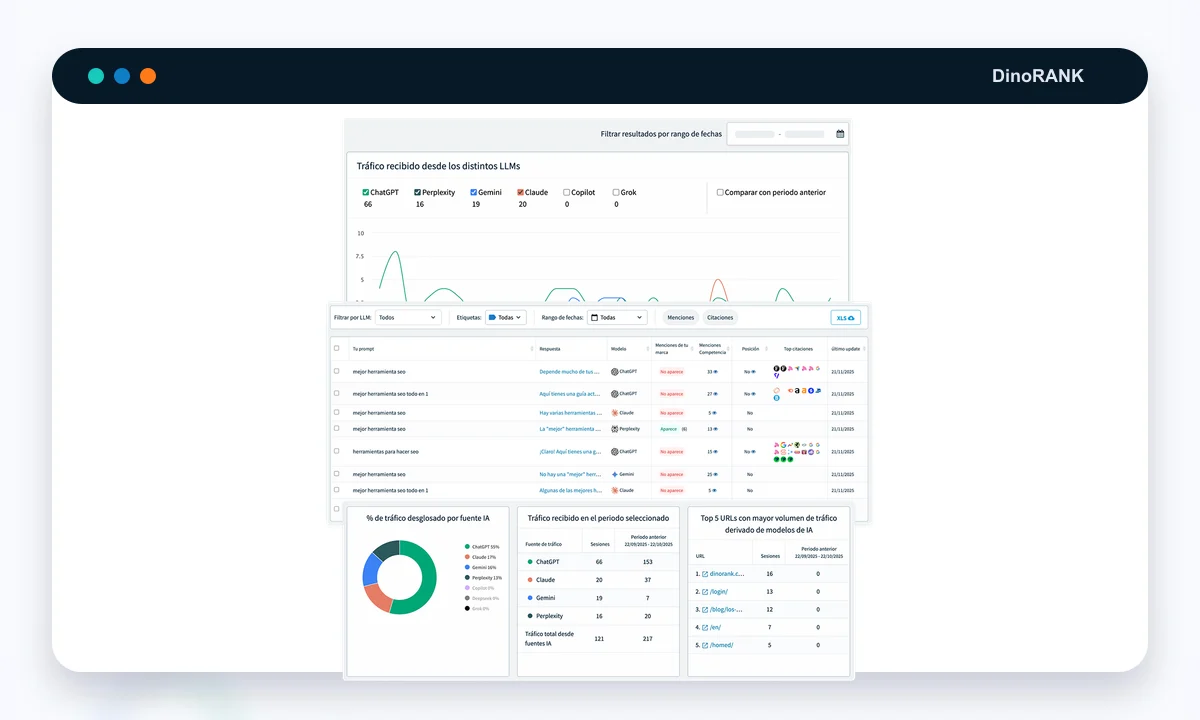Toggle Perplexity 13% in the donut legend

pyautogui.click(x=483, y=577)
